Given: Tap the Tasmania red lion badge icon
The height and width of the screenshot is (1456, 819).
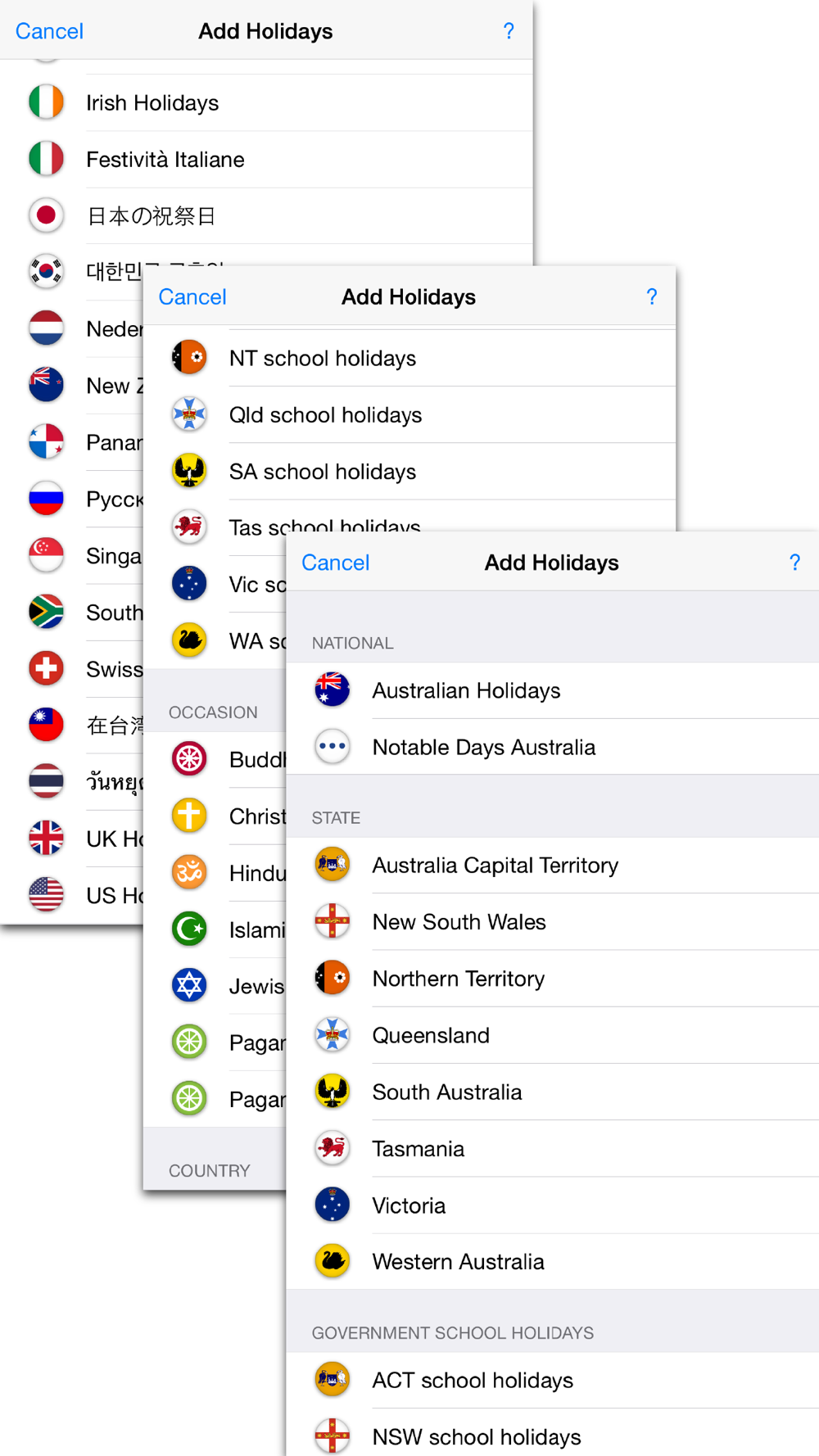Looking at the screenshot, I should 333,1148.
